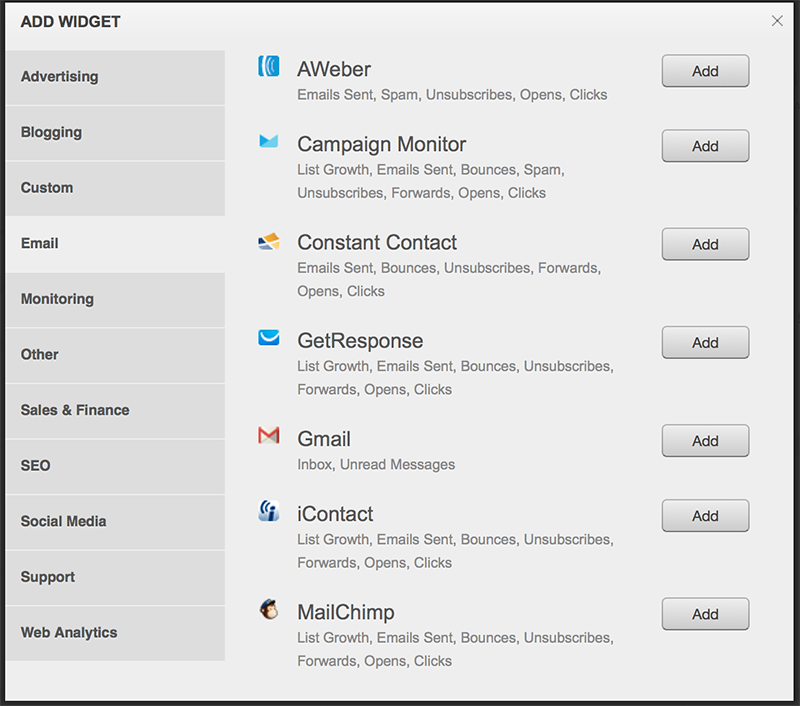800x706 pixels.
Task: Click the Constant Contact logo icon
Action: [x=268, y=241]
